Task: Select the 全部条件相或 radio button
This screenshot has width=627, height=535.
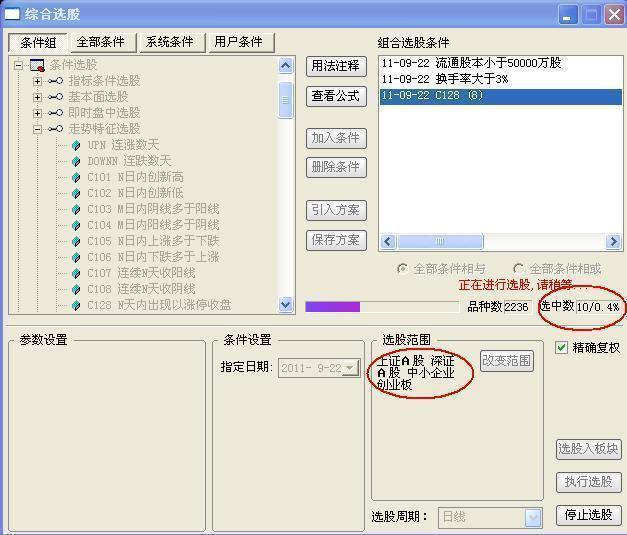Action: coord(518,269)
